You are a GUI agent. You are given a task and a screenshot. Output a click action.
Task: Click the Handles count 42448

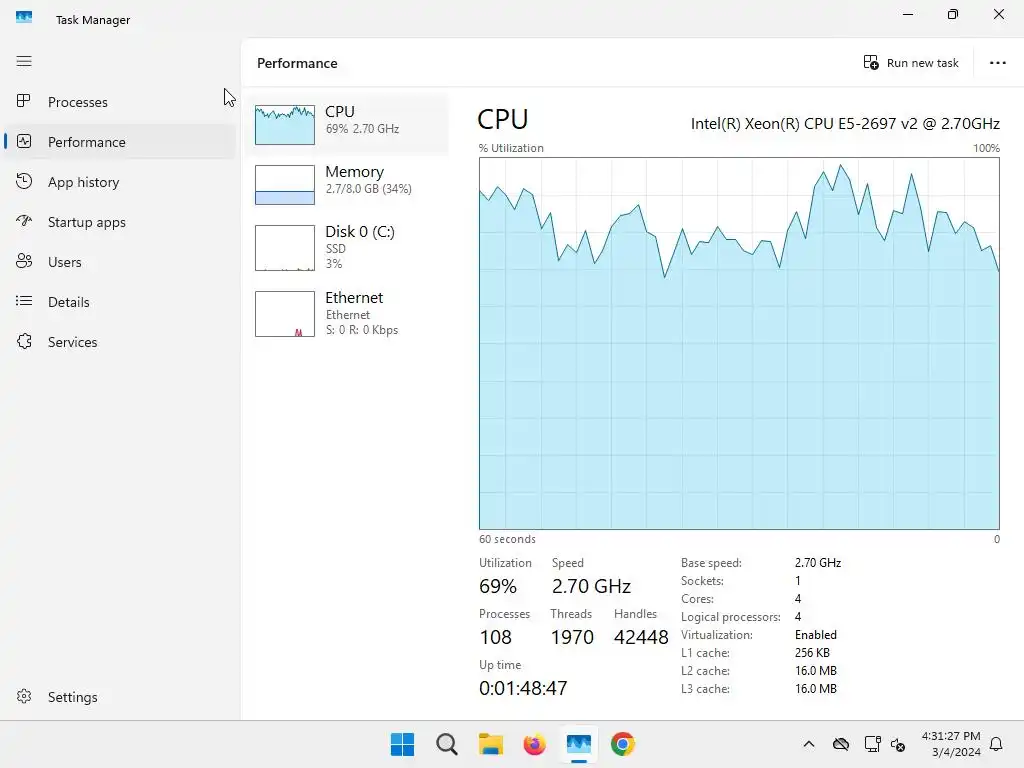pos(641,637)
